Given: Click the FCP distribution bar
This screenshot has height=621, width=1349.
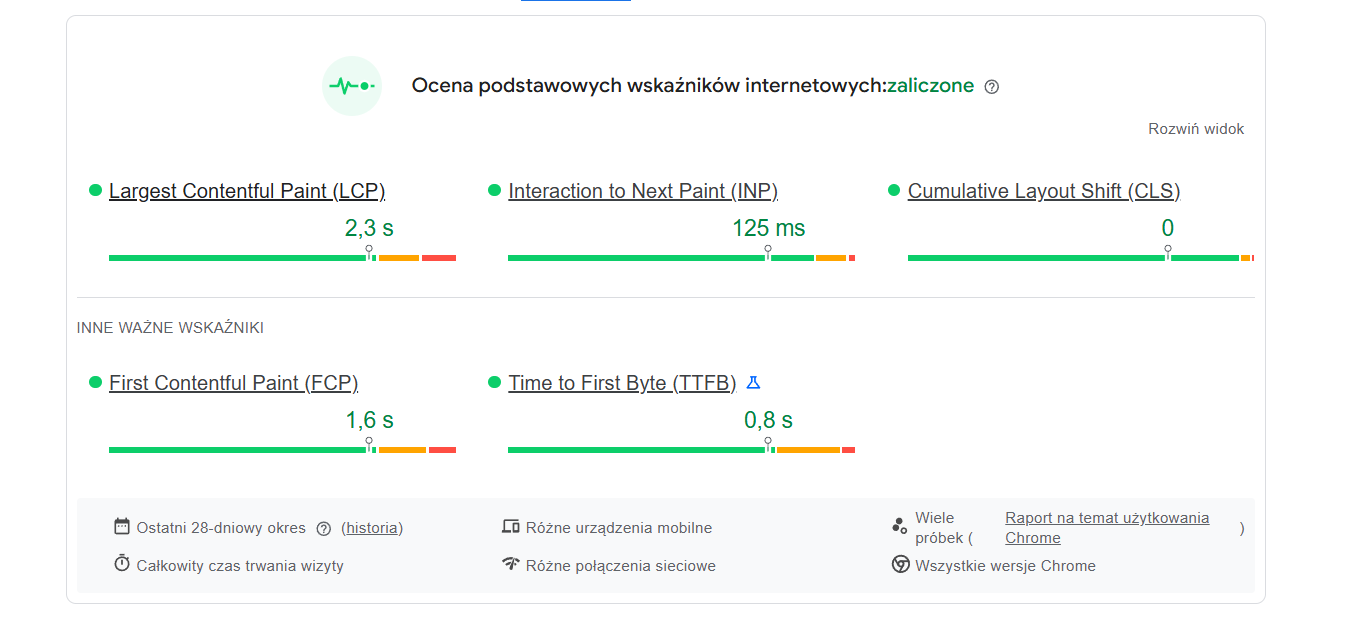Looking at the screenshot, I should click(282, 450).
